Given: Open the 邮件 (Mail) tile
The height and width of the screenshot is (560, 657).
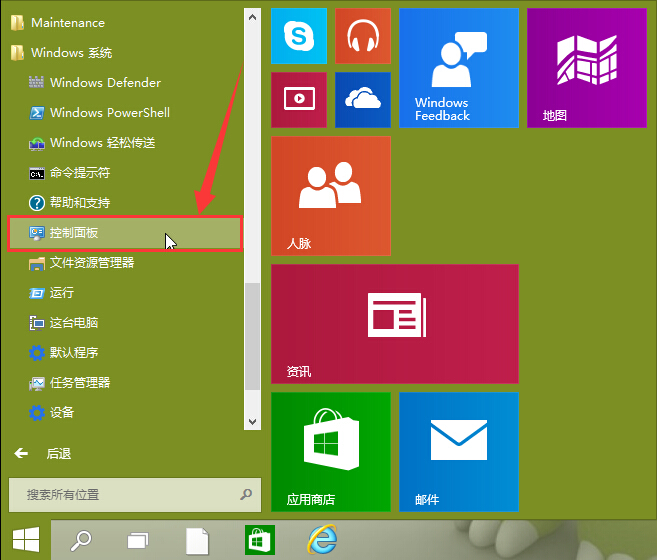Looking at the screenshot, I should pos(458,451).
